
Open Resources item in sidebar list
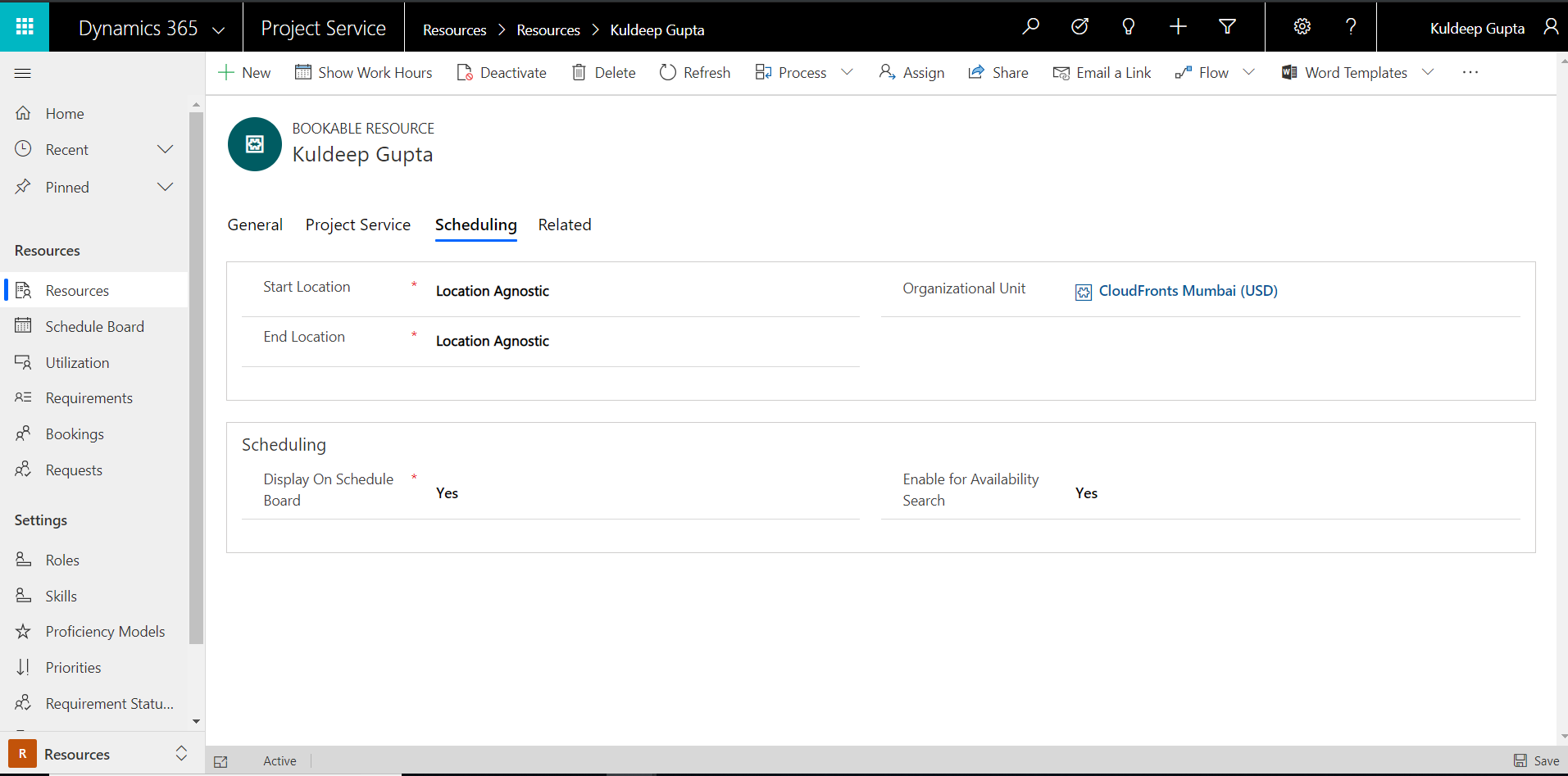[x=94, y=290]
